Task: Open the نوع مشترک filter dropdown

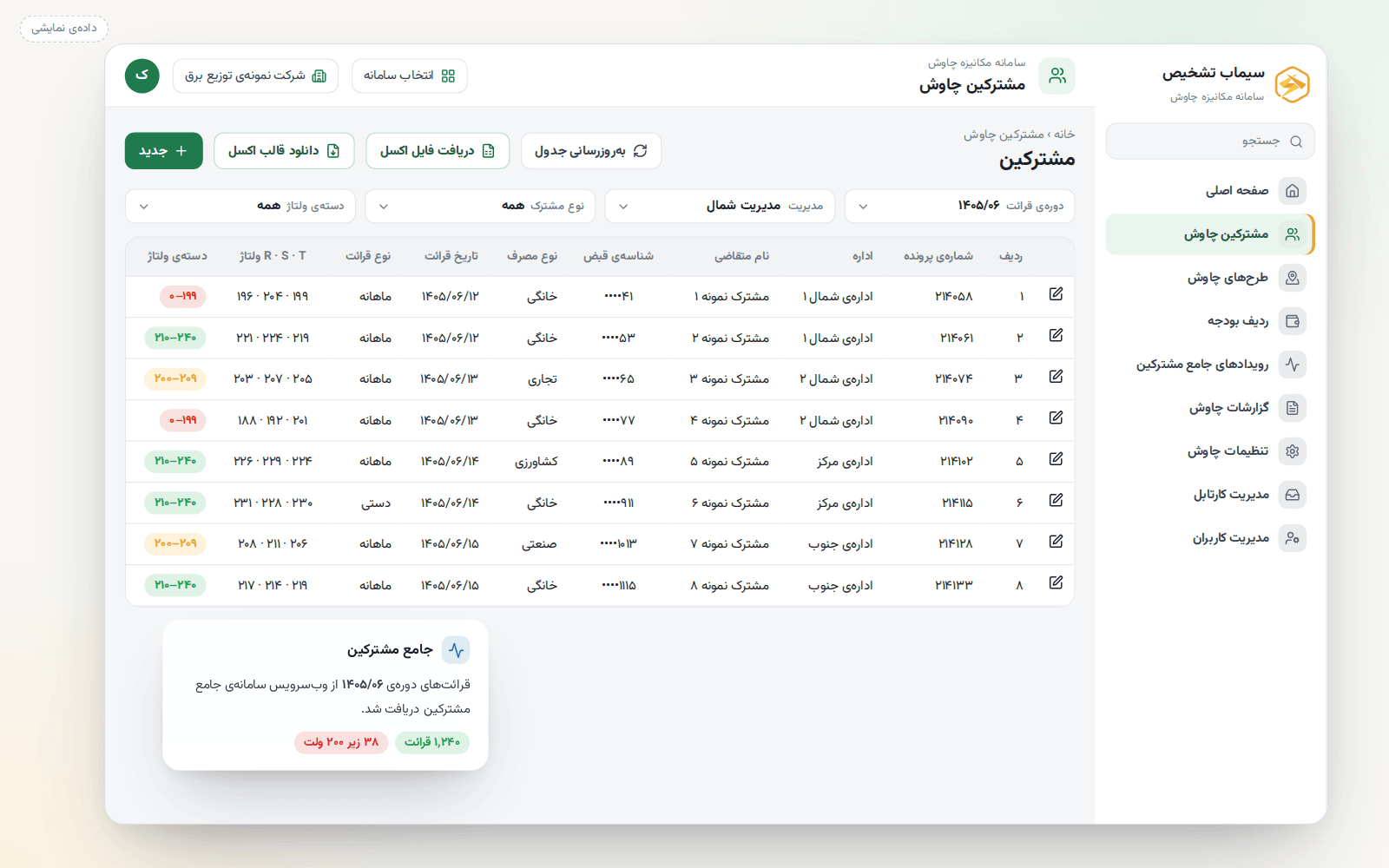Action: coord(480,206)
